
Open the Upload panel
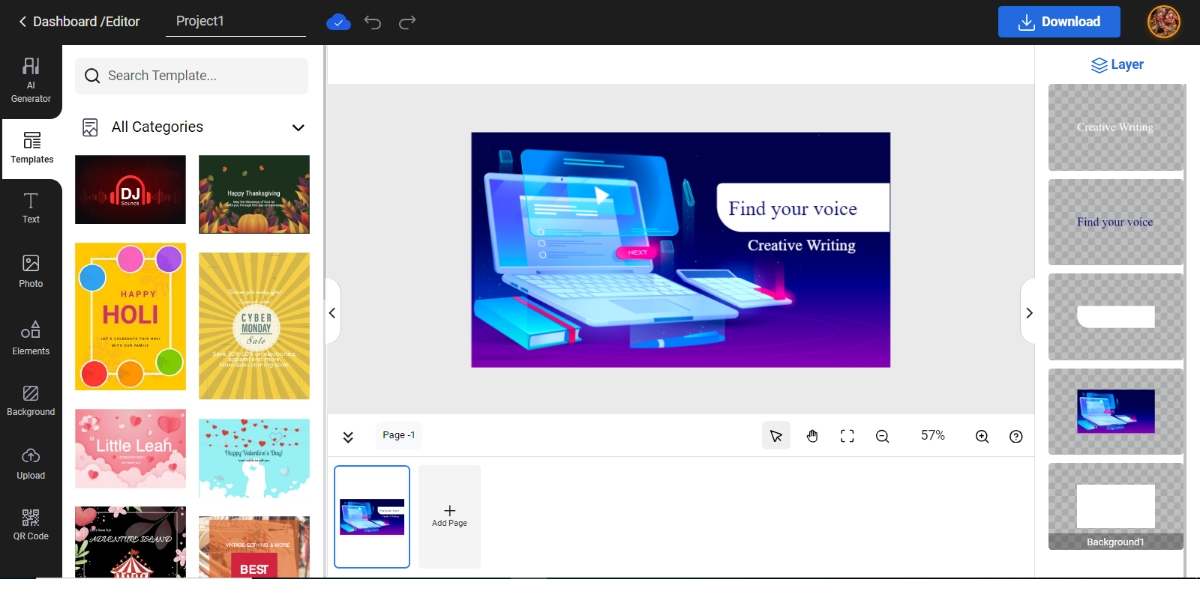click(x=31, y=462)
